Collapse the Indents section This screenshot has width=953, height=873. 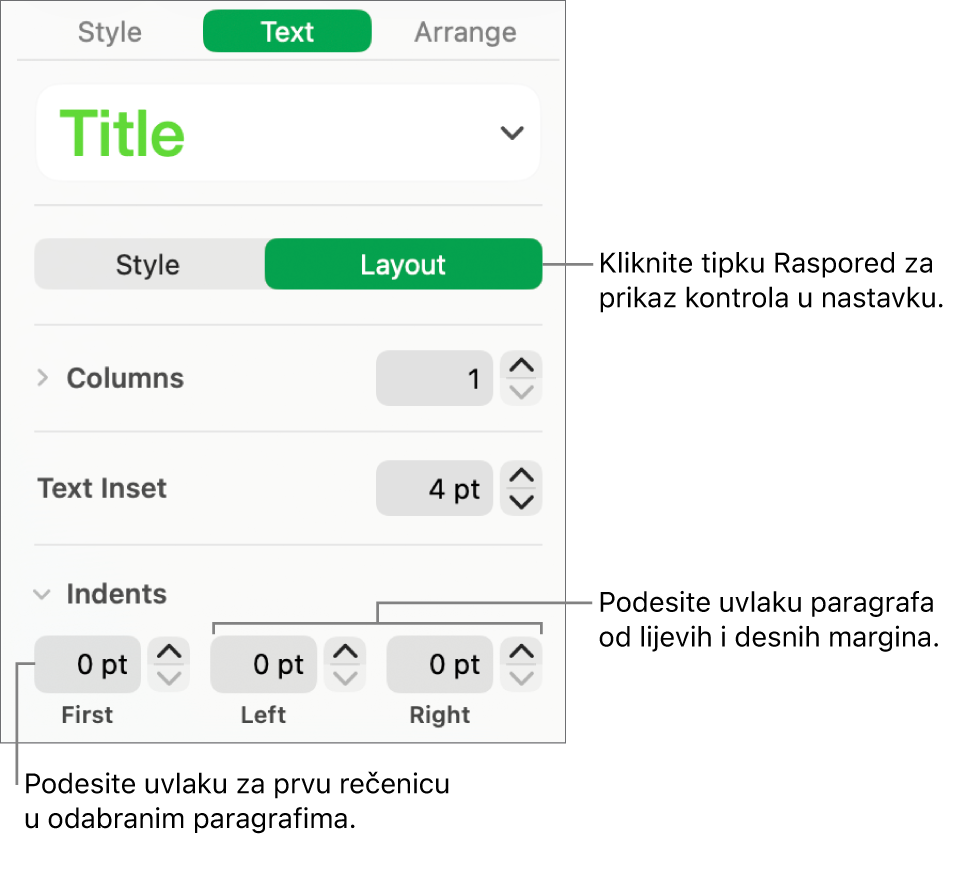click(41, 593)
